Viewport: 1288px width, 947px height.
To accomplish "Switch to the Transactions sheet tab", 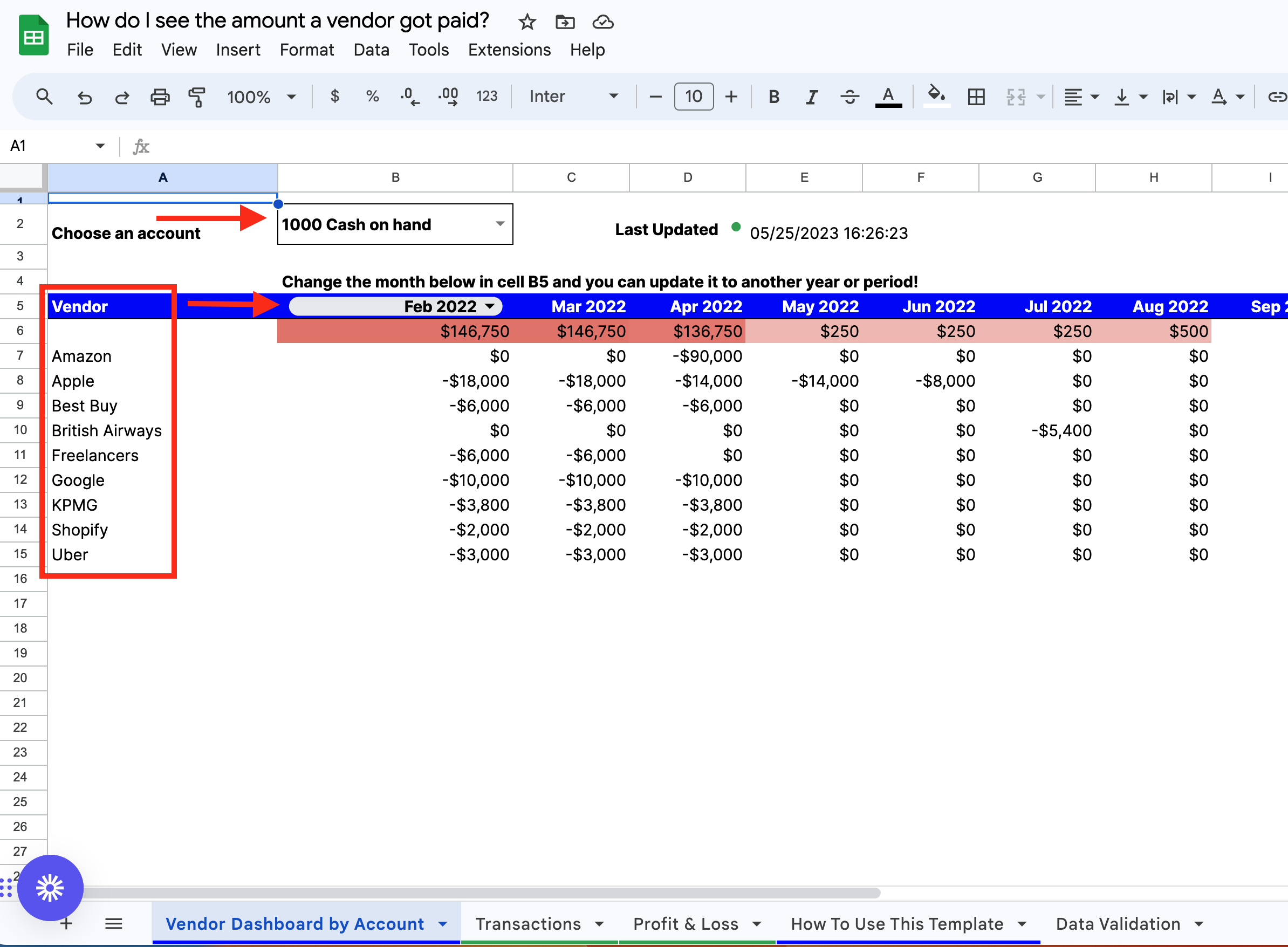I will [539, 923].
